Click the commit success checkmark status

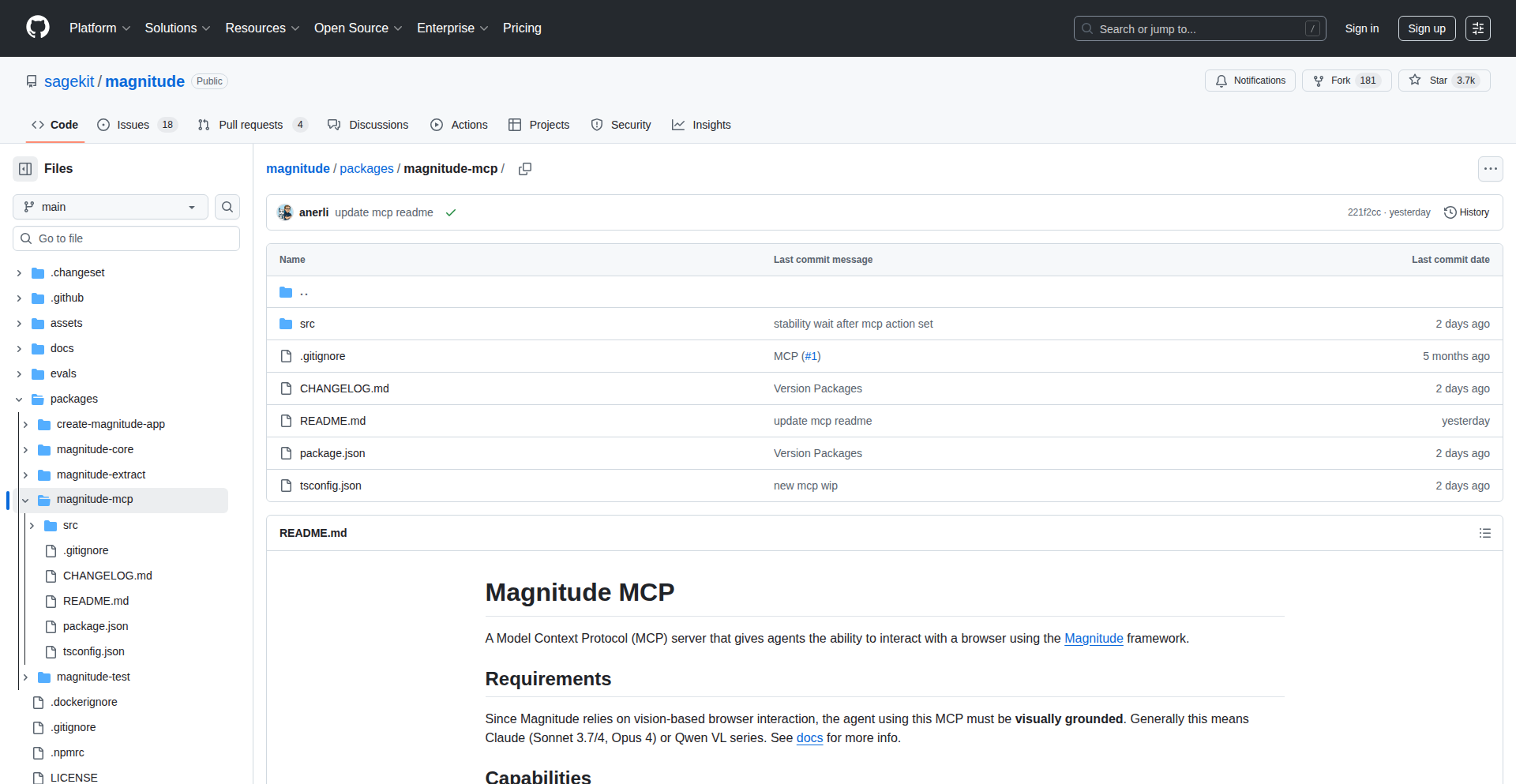(x=451, y=212)
